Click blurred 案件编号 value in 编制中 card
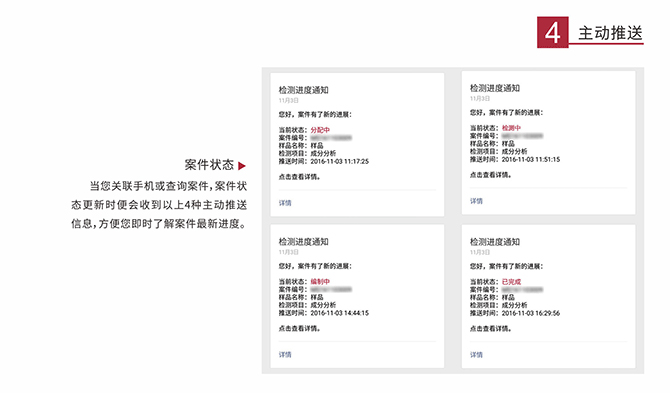This screenshot has height=393, width=670. (x=331, y=289)
